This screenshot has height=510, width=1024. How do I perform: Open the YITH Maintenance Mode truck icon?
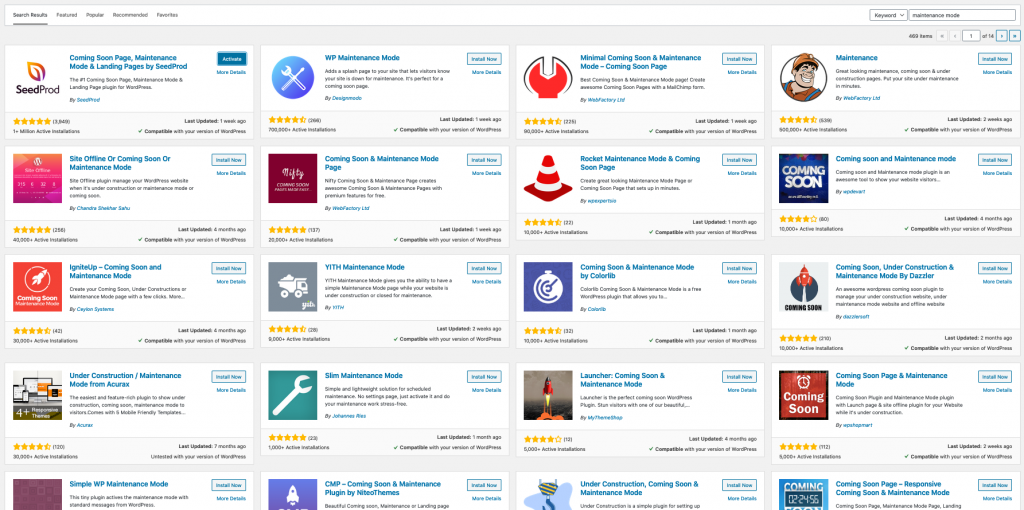coord(293,287)
